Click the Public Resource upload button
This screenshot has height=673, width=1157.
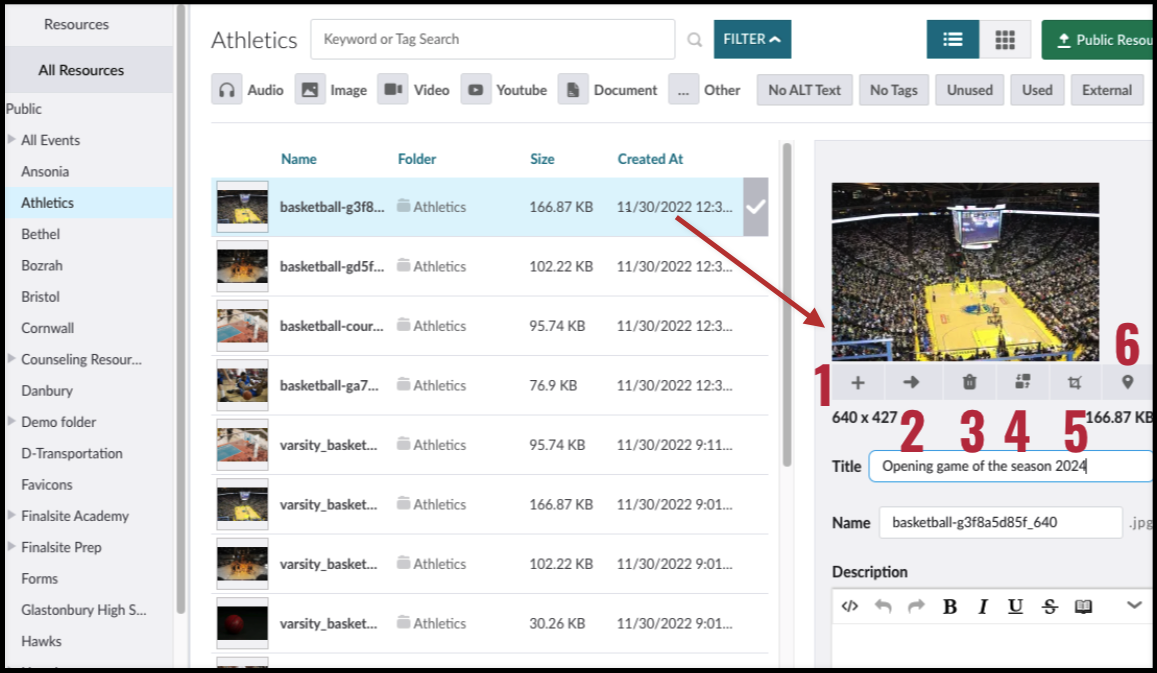coord(1098,40)
